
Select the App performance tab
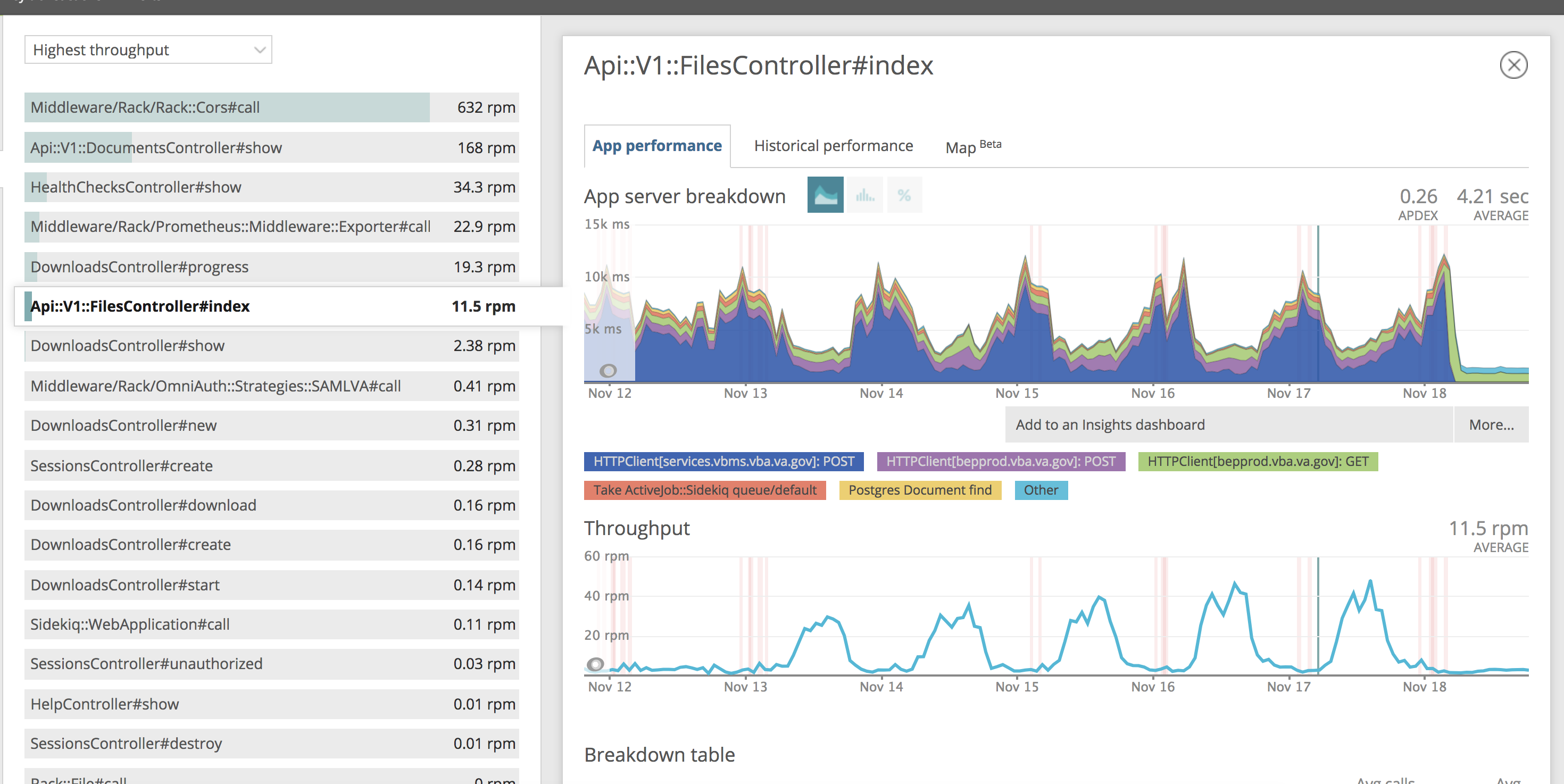click(657, 146)
